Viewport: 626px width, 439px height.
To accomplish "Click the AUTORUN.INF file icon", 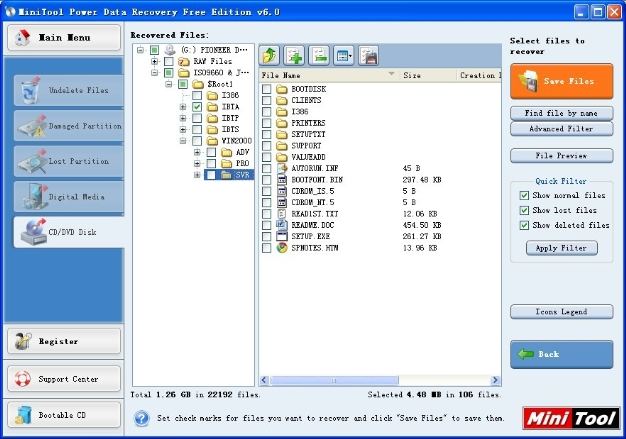I will pyautogui.click(x=282, y=168).
